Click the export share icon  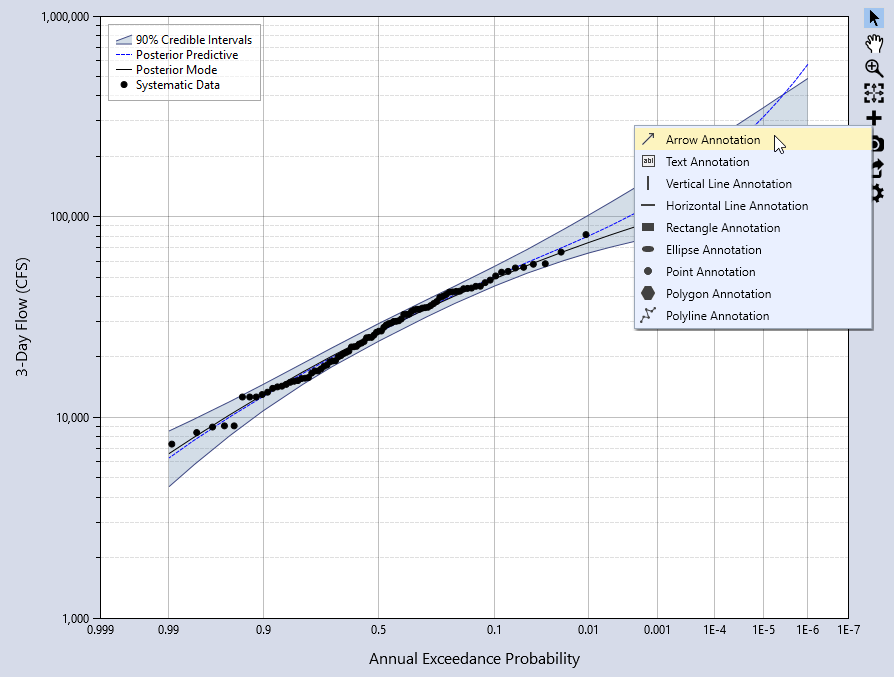pos(877,168)
